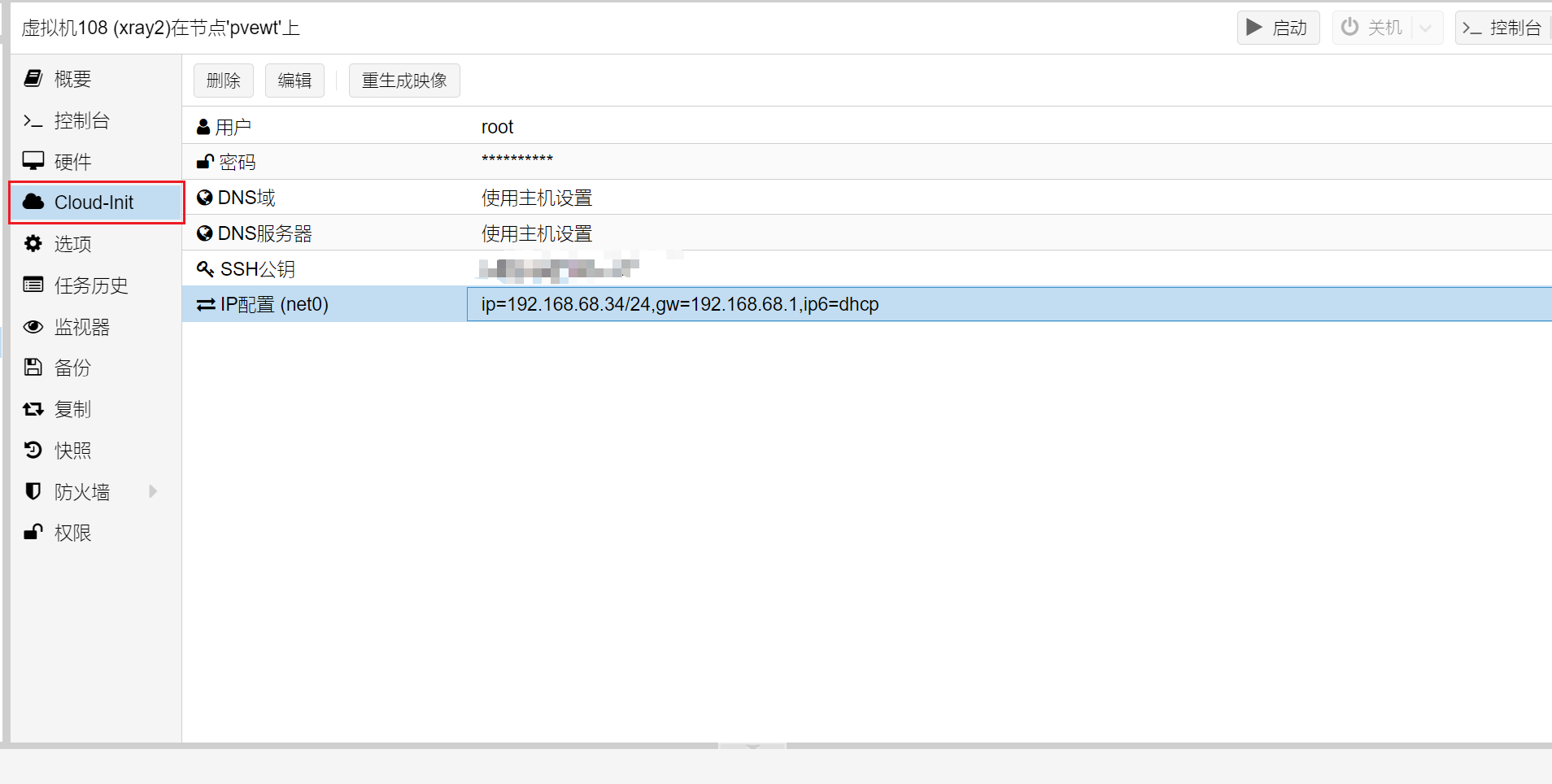Select the 监视器 sidebar label

tap(82, 327)
